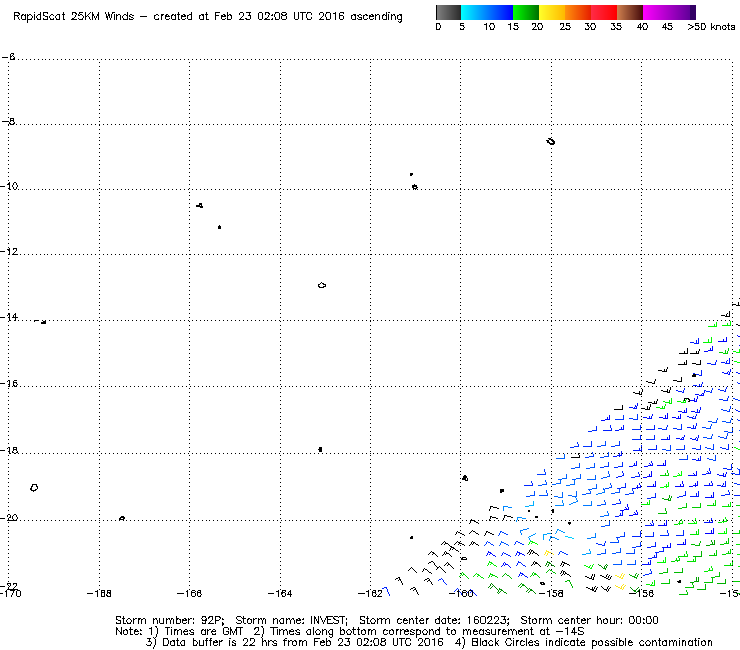This screenshot has width=740, height=650.
Task: Click the red 30–35 knots legend segment
Action: pyautogui.click(x=604, y=12)
